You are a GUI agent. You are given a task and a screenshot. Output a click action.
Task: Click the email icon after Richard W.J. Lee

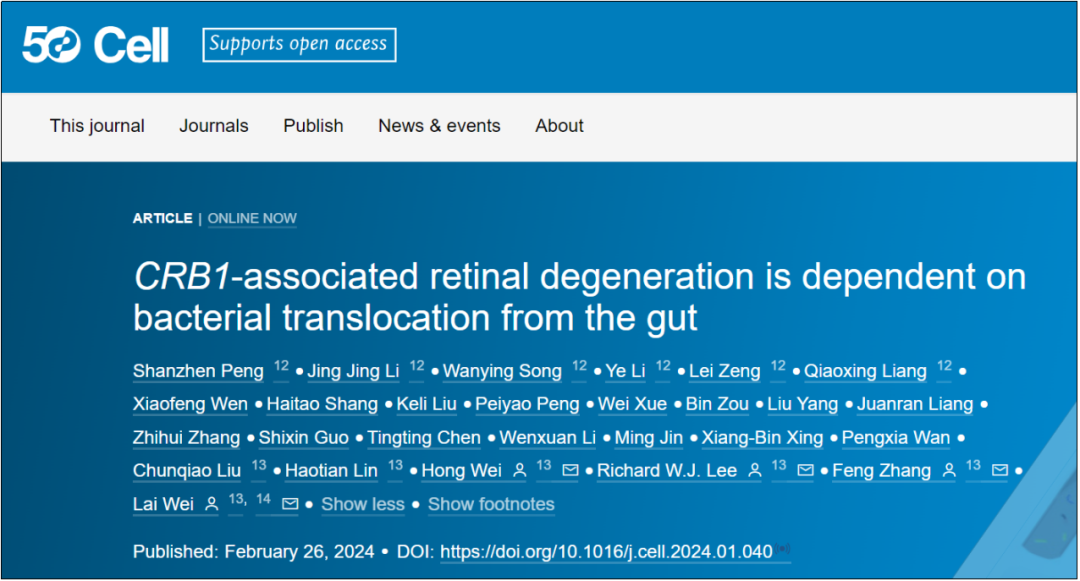coord(805,471)
